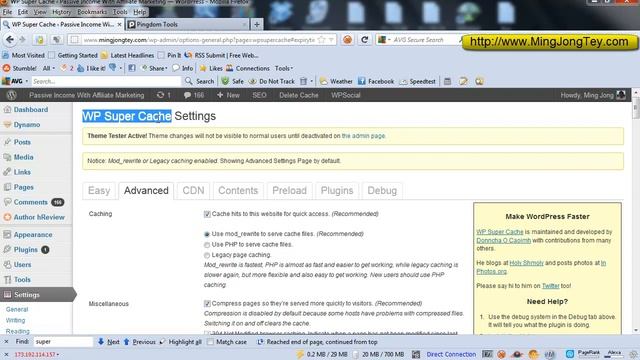The height and width of the screenshot is (360, 640).
Task: Click page vertical scrollbar down arrow
Action: pyautogui.click(x=636, y=330)
